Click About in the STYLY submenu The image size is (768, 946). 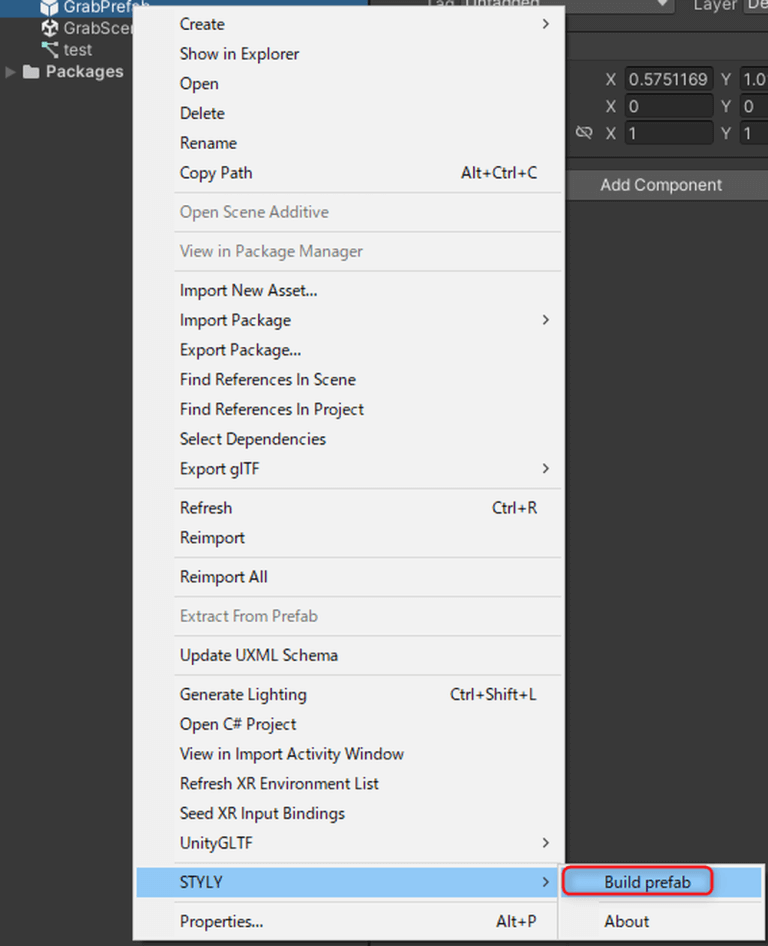pos(626,921)
